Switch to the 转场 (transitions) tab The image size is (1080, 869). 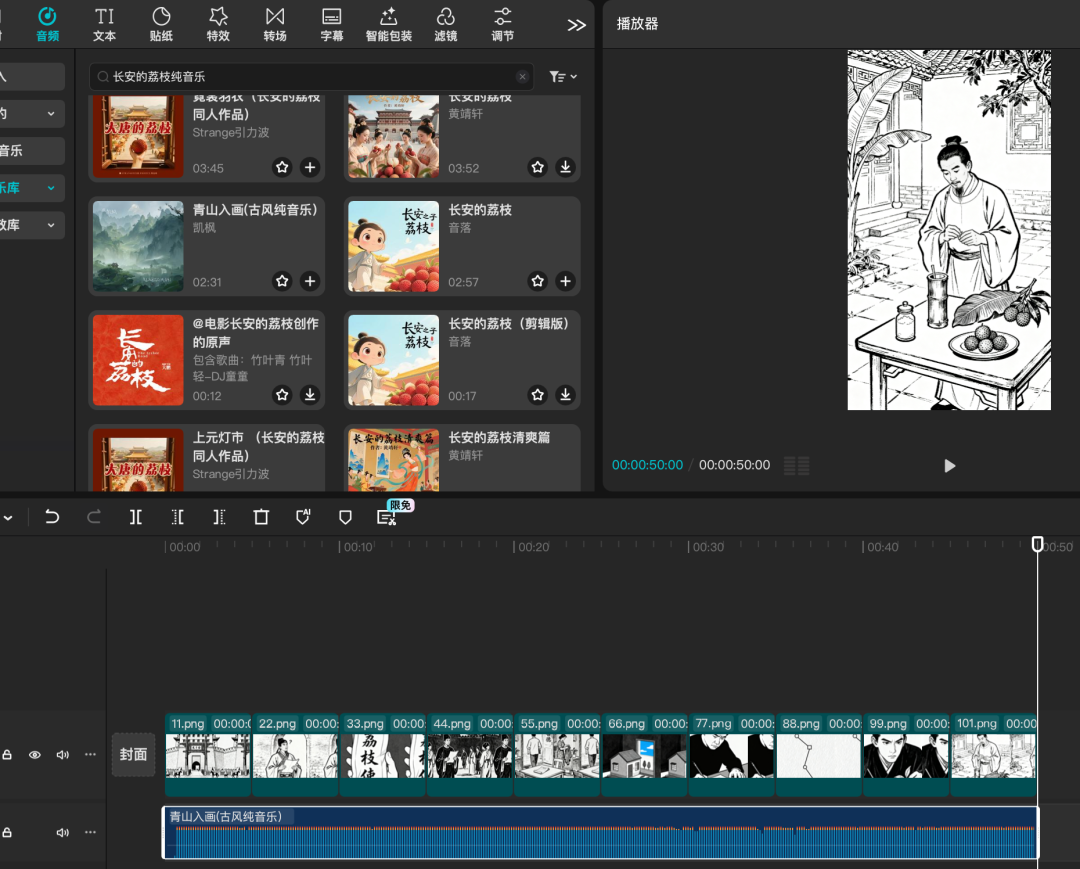(x=275, y=24)
